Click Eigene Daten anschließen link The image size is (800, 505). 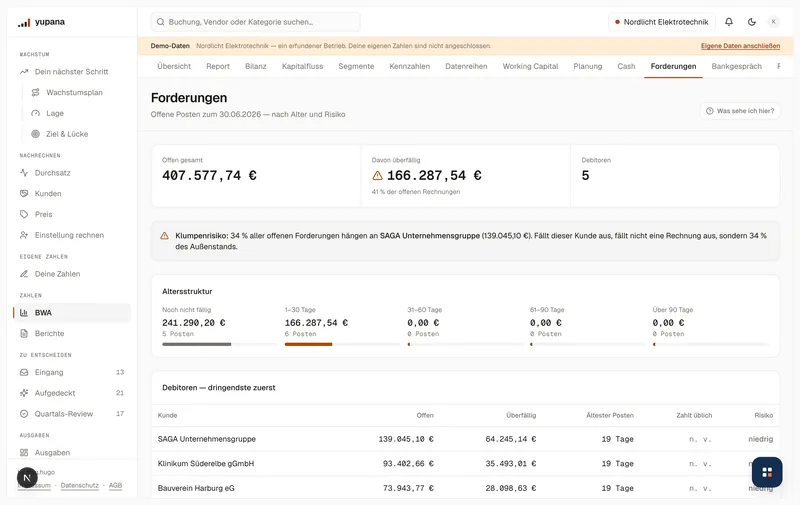(x=740, y=46)
